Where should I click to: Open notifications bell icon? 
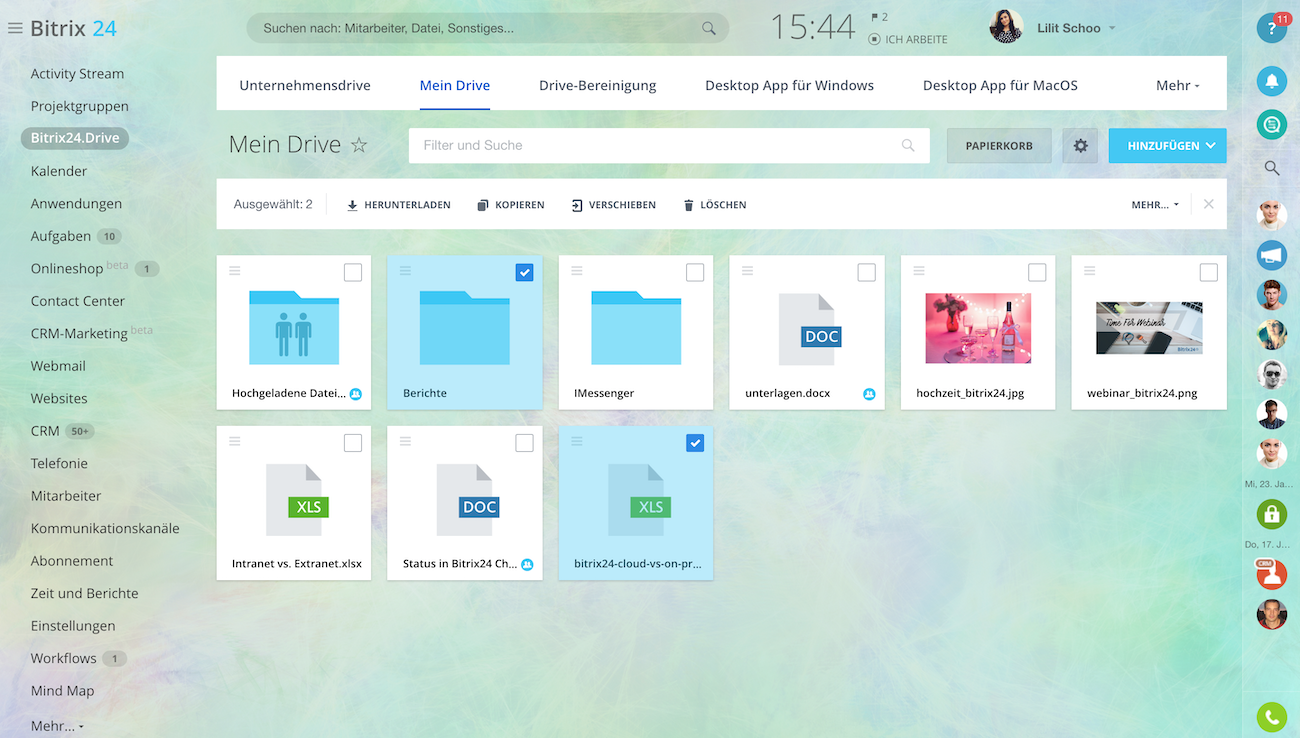pyautogui.click(x=1271, y=81)
